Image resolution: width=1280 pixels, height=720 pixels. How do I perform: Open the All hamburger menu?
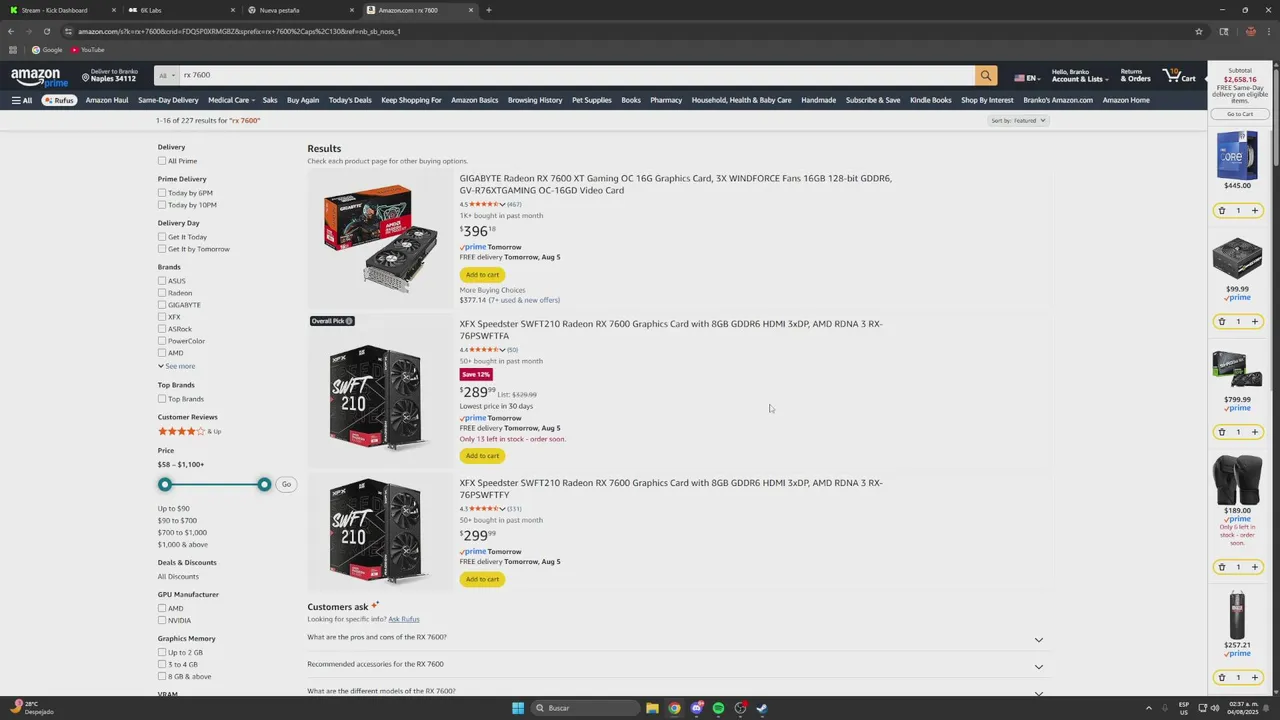pos(22,100)
